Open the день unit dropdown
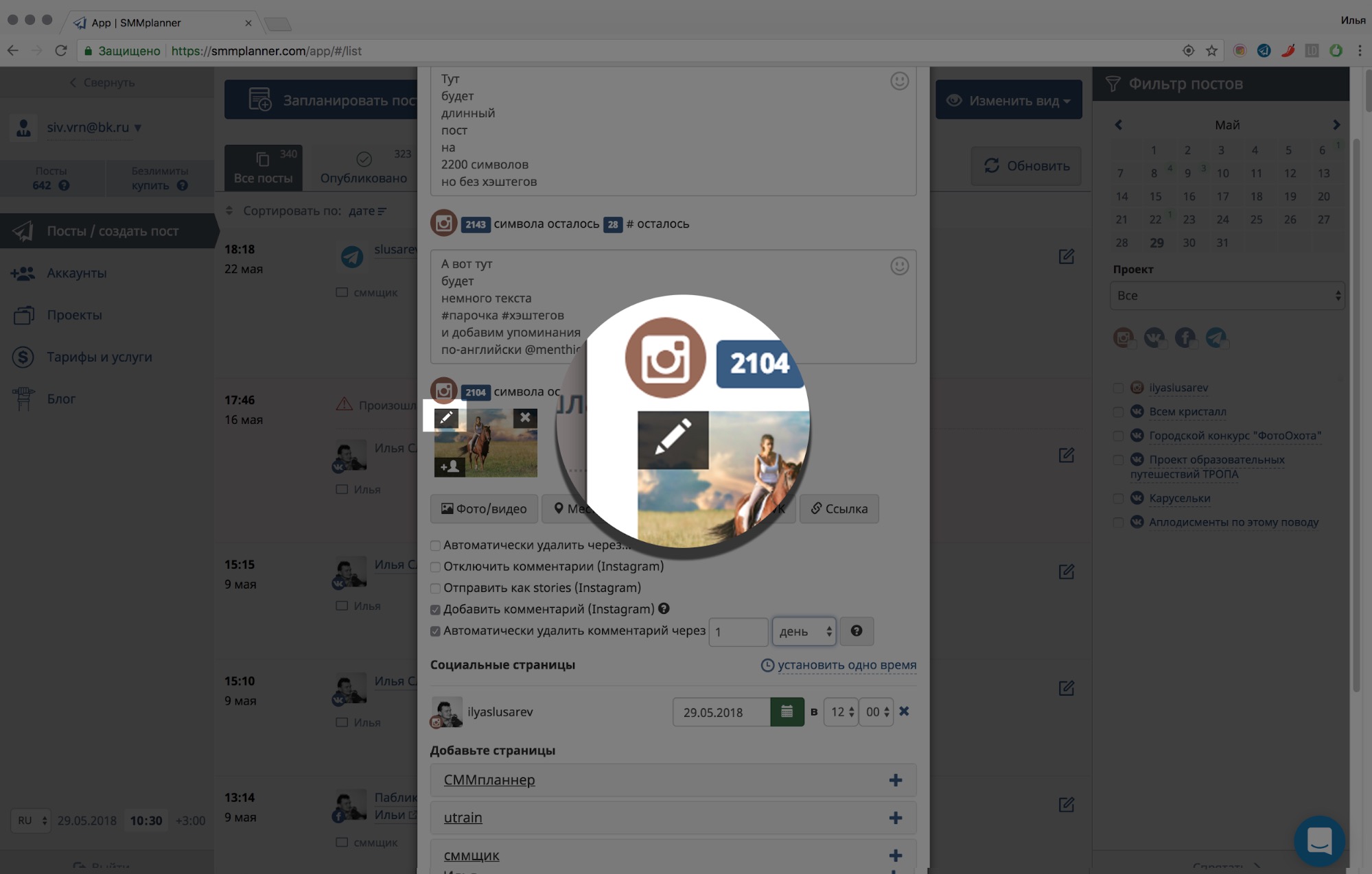 [x=804, y=631]
